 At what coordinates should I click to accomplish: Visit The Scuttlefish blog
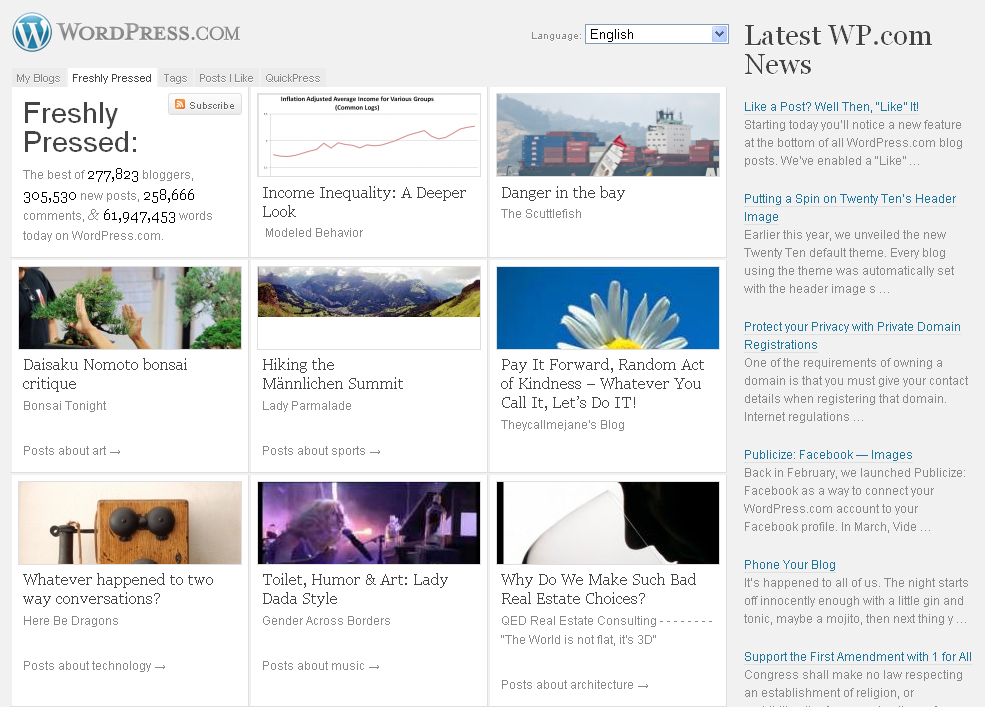click(541, 214)
